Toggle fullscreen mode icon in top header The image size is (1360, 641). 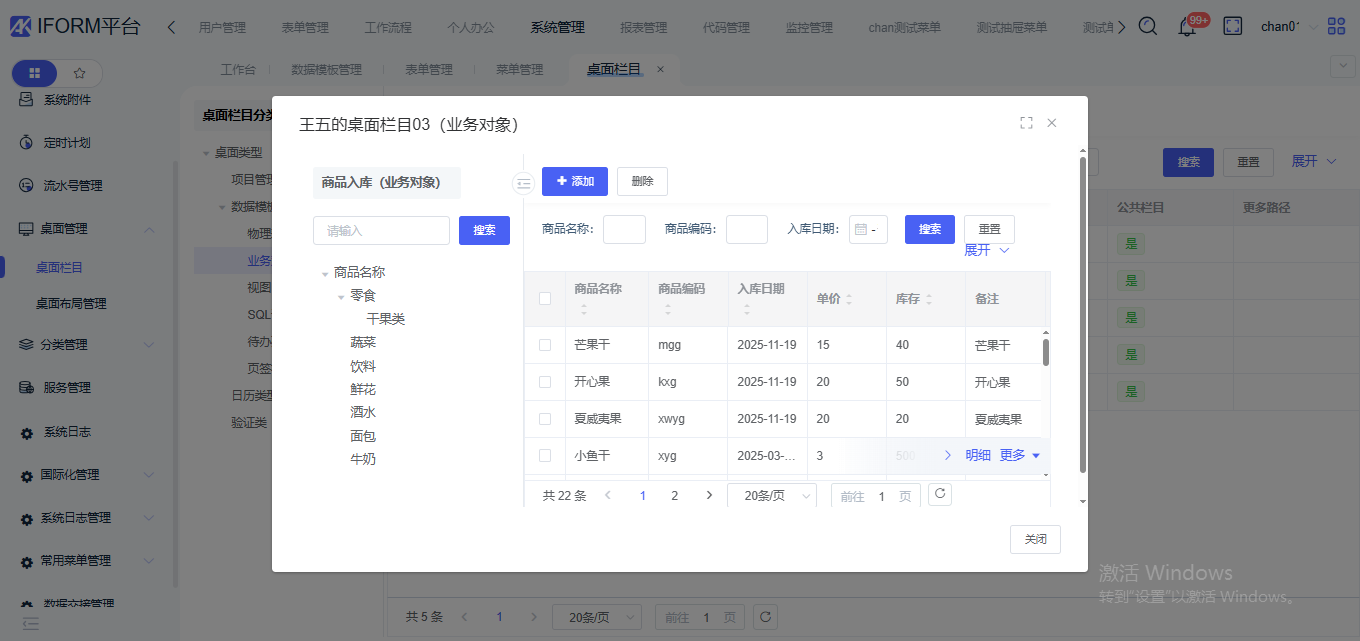click(x=1233, y=27)
